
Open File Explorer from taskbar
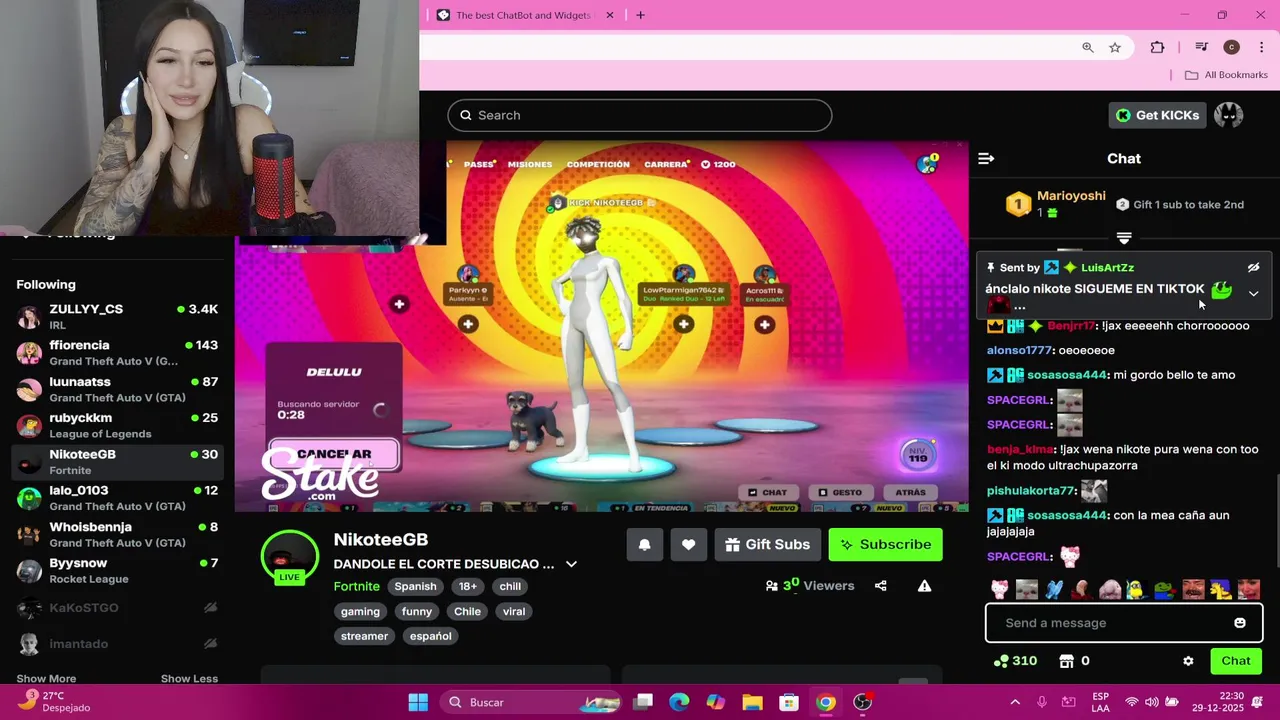click(752, 702)
